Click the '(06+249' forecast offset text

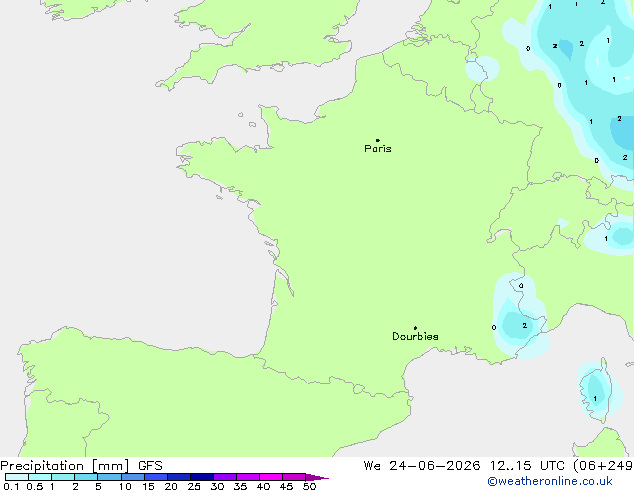pos(603,466)
